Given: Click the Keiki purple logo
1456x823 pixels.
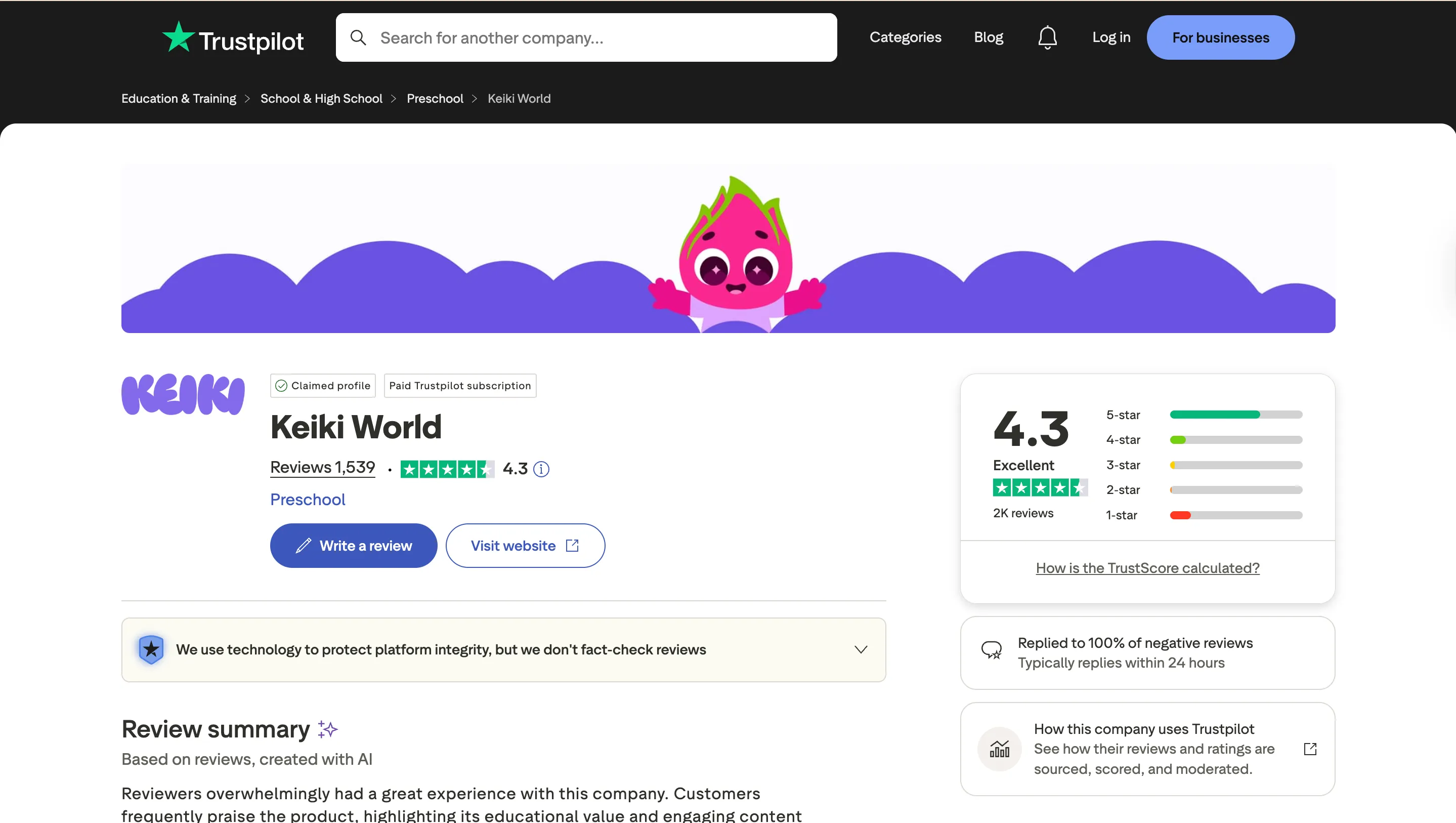Looking at the screenshot, I should pyautogui.click(x=183, y=394).
